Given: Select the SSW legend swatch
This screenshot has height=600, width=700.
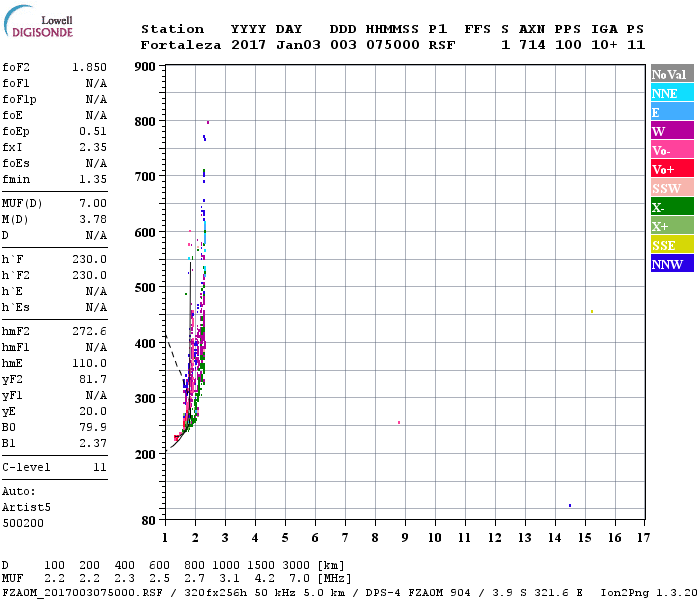Looking at the screenshot, I should coord(672,188).
